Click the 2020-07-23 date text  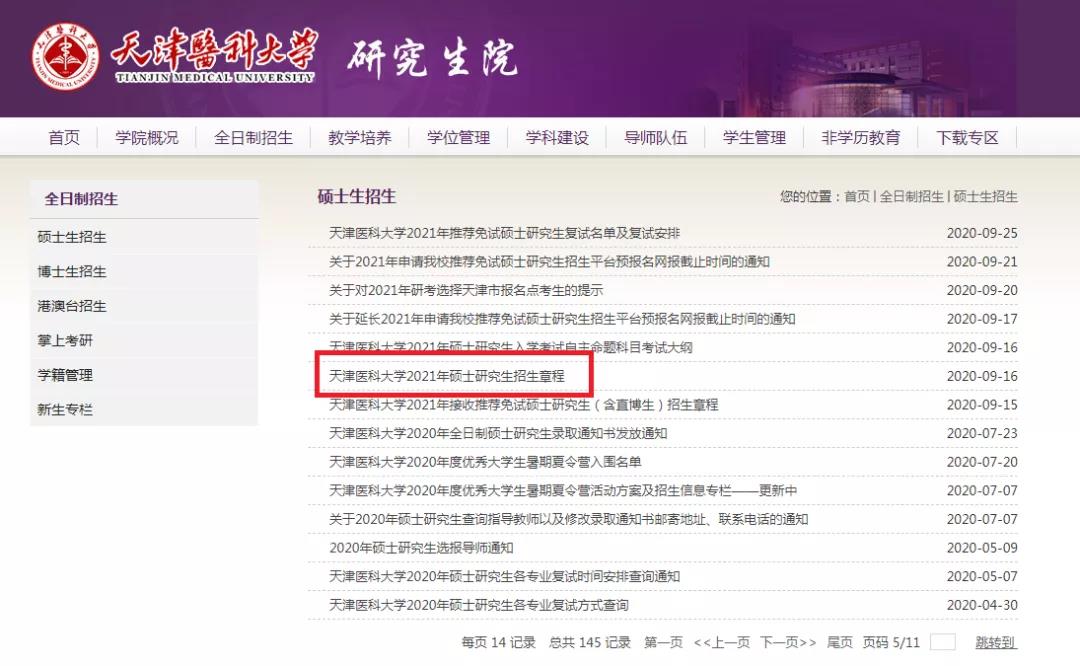[x=982, y=433]
